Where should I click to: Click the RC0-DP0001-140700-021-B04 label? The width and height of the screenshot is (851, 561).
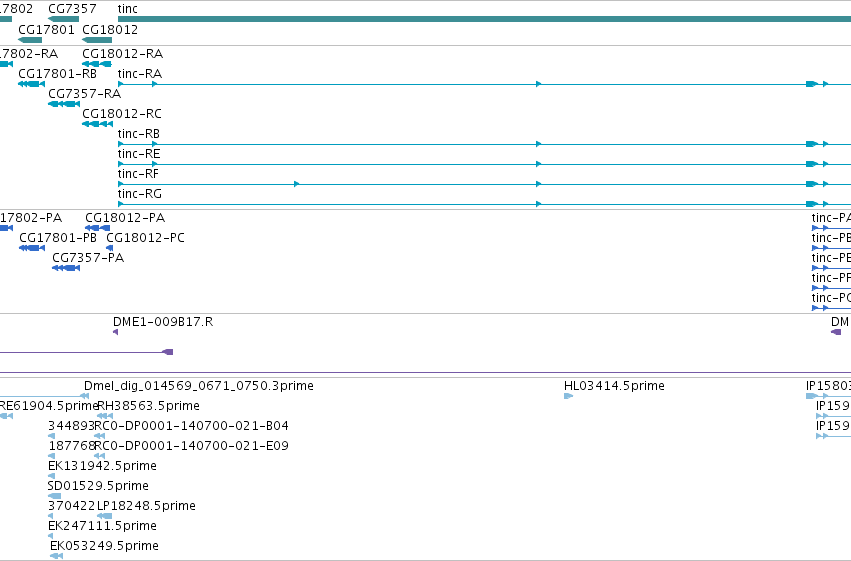191,426
